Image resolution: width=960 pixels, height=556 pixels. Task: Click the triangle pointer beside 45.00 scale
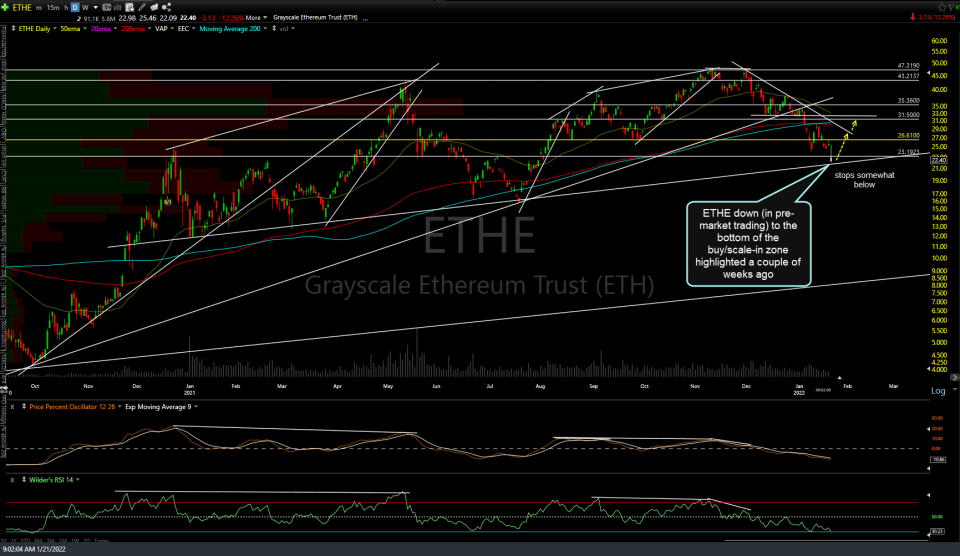(x=928, y=73)
